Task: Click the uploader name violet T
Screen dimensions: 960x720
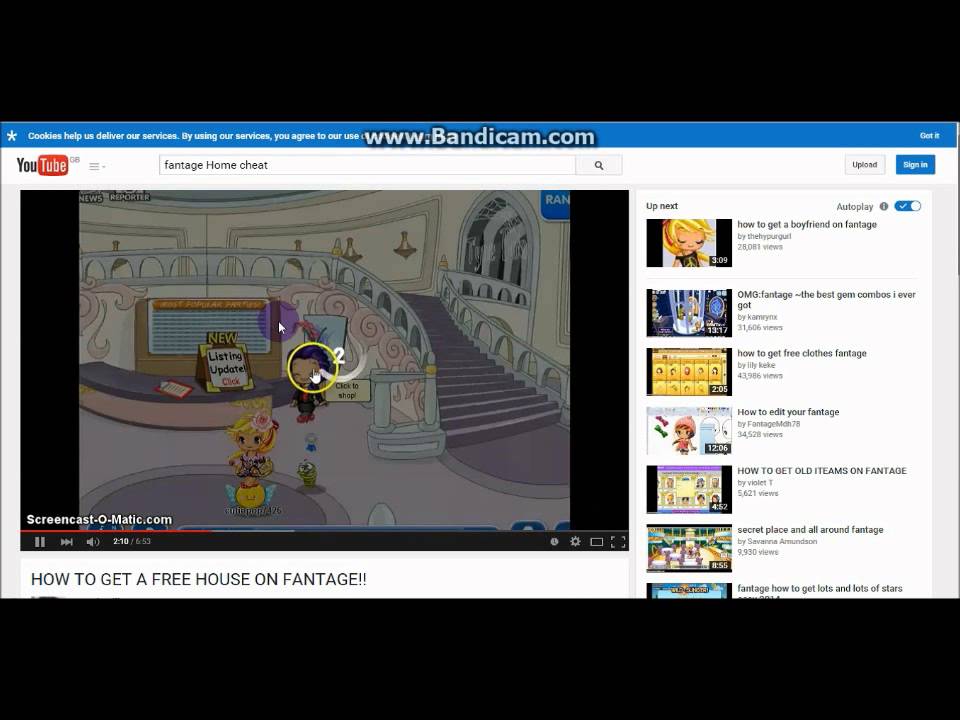Action: coord(760,482)
